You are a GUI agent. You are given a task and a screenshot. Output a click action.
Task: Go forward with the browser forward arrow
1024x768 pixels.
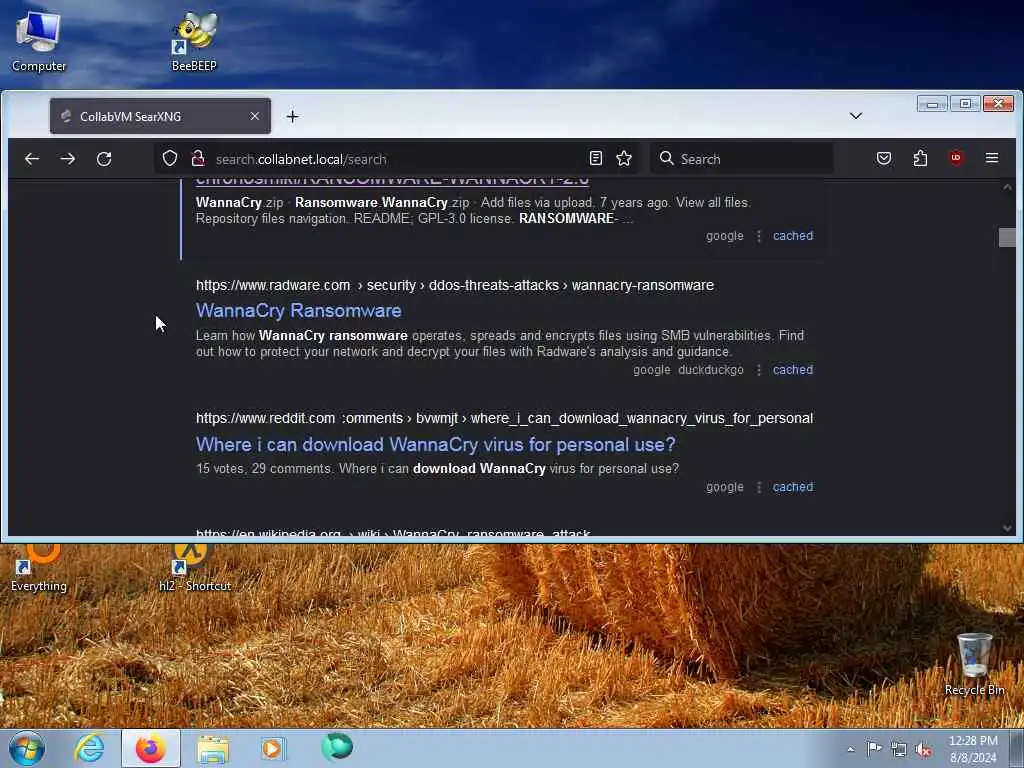click(x=68, y=159)
